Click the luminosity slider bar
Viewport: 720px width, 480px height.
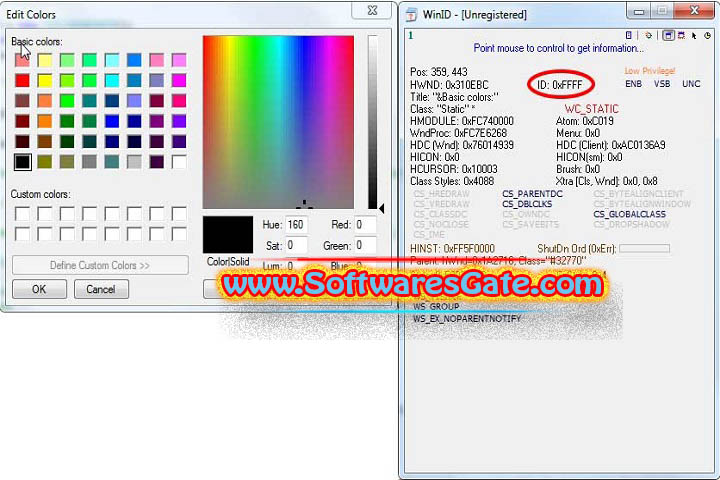point(372,122)
